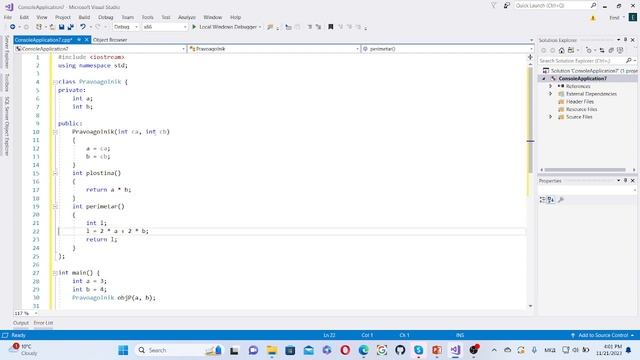This screenshot has height=360, width=640.
Task: Open Windows Start menu
Action: [x=123, y=350]
